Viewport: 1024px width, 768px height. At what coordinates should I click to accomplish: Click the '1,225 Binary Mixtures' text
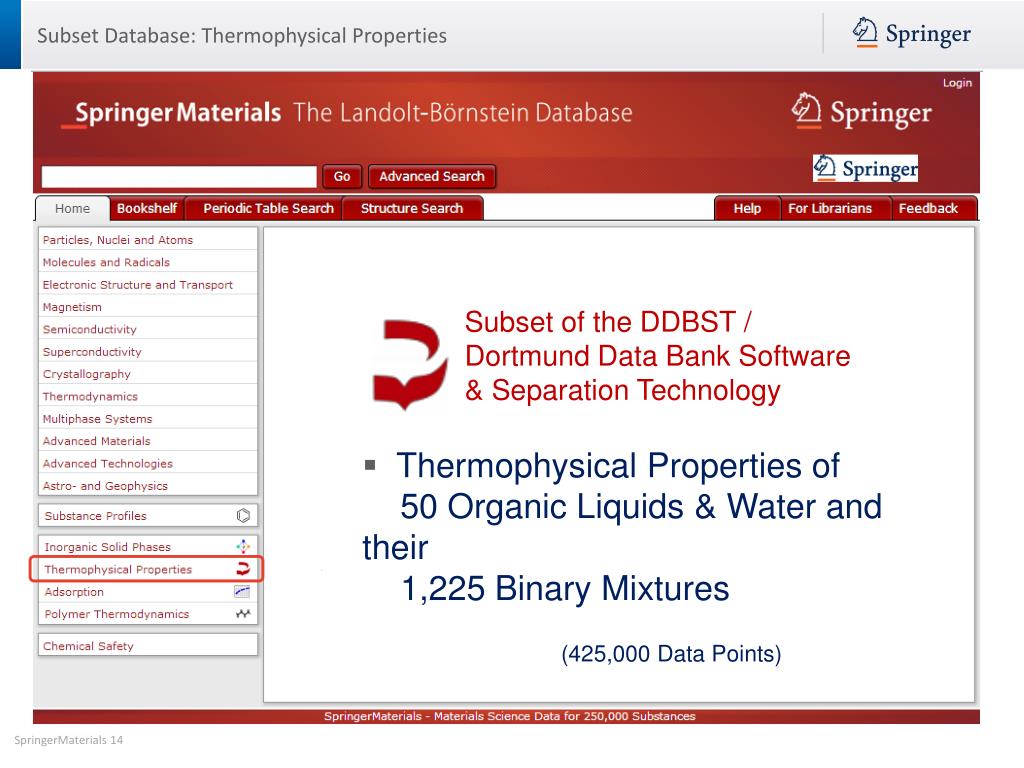coord(565,588)
